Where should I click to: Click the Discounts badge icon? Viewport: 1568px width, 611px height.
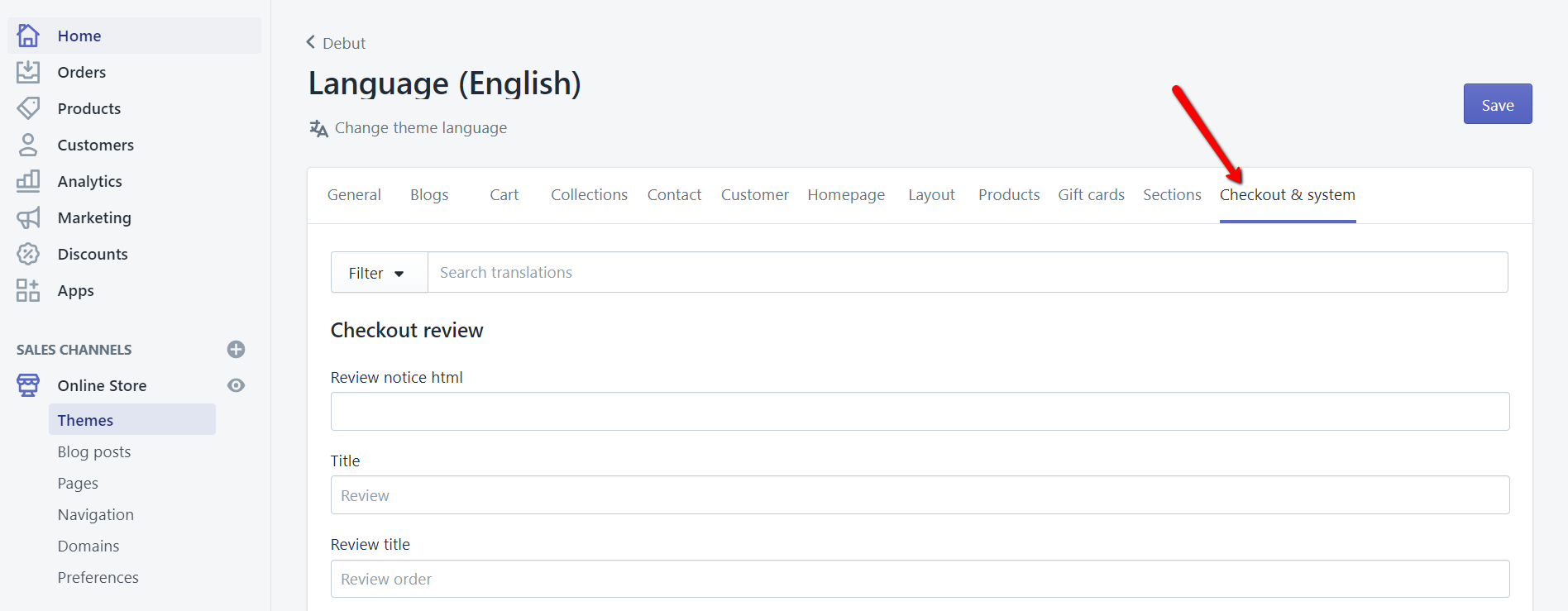pos(28,254)
